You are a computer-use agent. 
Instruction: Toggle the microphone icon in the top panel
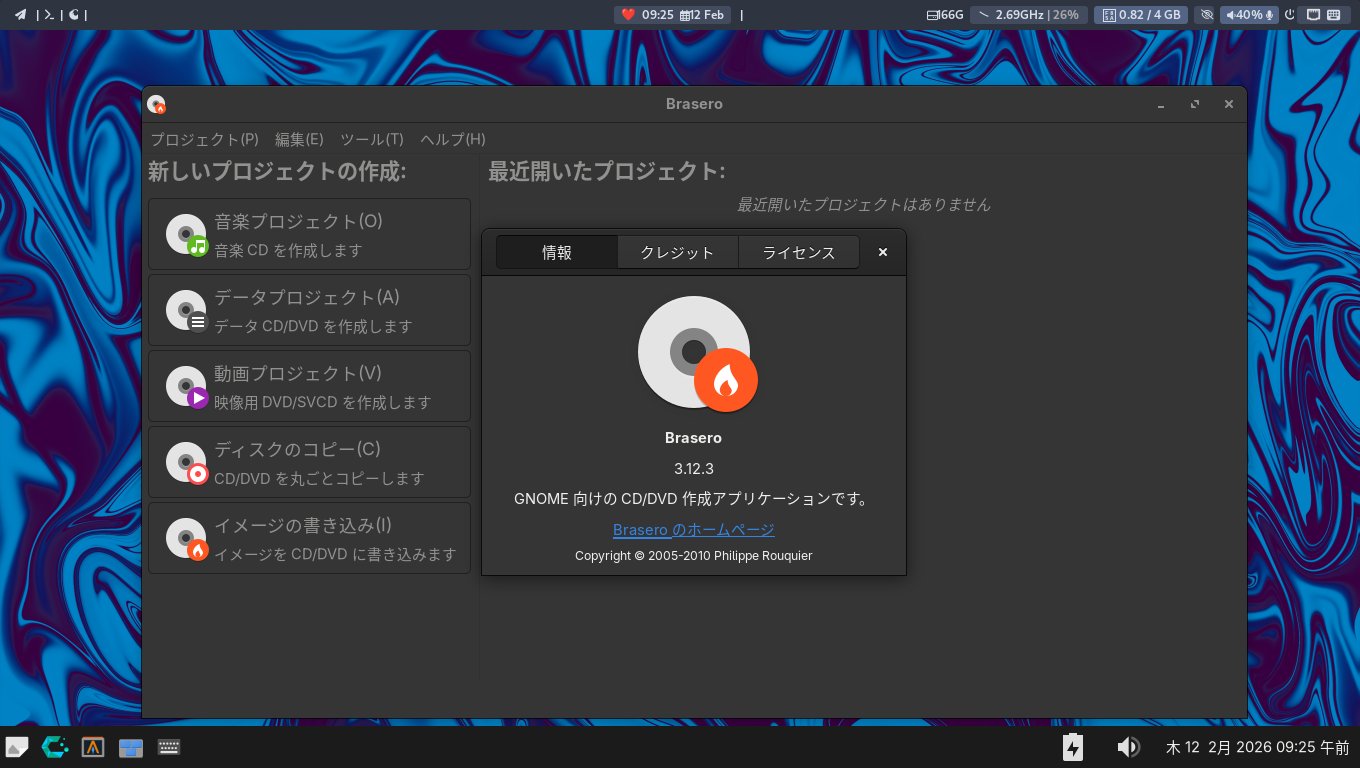[1270, 15]
